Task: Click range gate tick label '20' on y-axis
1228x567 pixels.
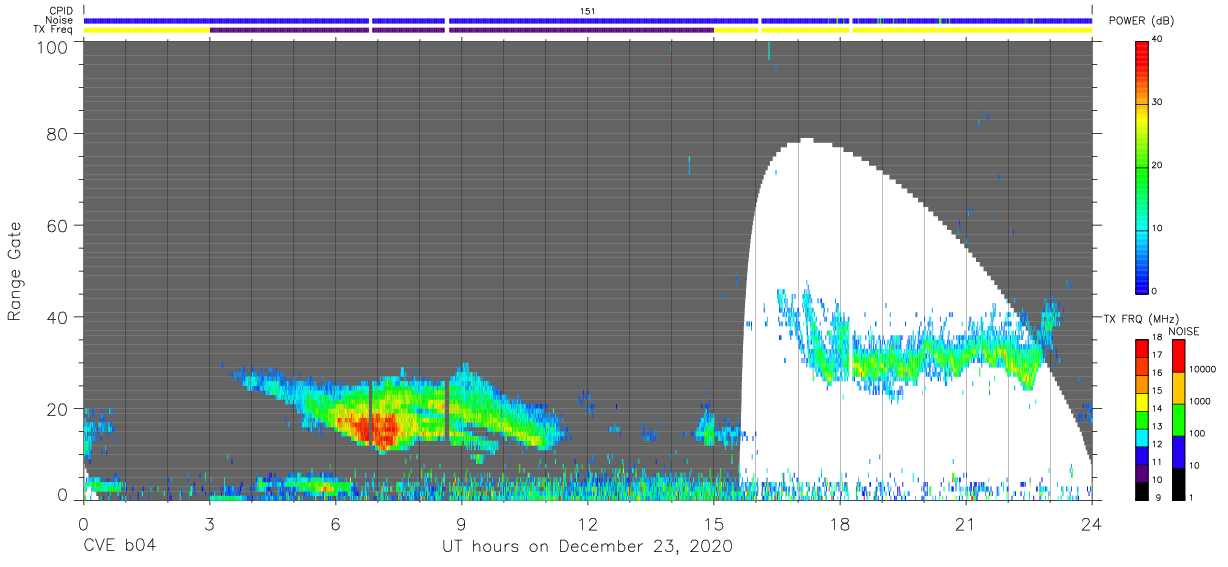Action: click(x=59, y=409)
